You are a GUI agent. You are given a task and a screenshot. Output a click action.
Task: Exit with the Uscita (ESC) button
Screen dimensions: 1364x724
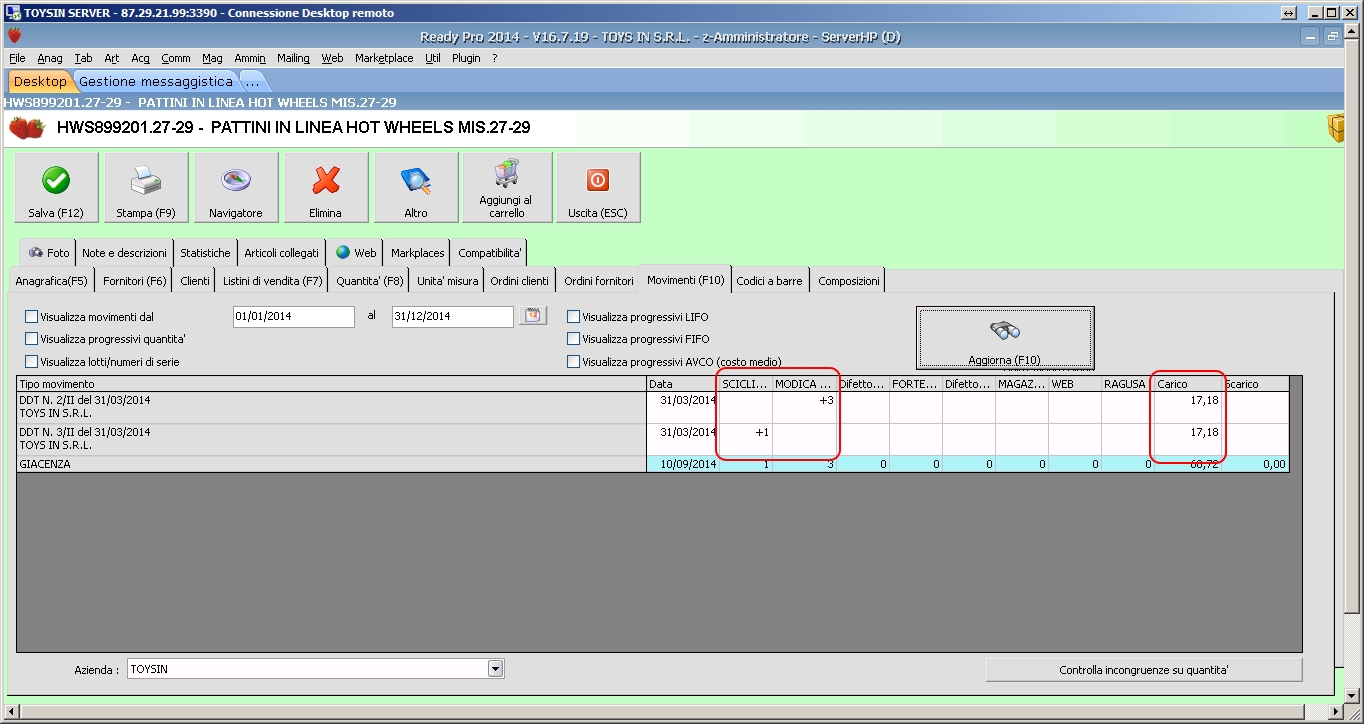(x=598, y=188)
